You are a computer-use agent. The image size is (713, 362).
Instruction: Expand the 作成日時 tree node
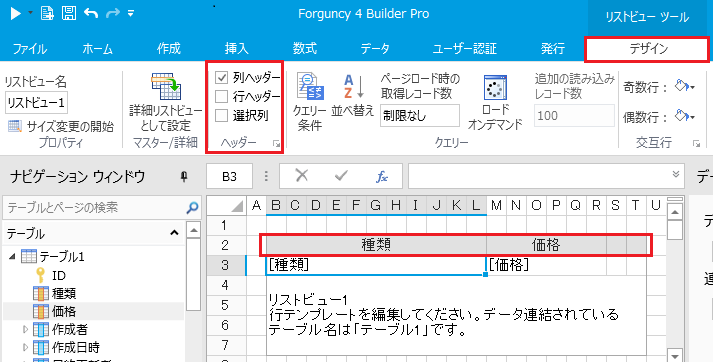pos(25,347)
